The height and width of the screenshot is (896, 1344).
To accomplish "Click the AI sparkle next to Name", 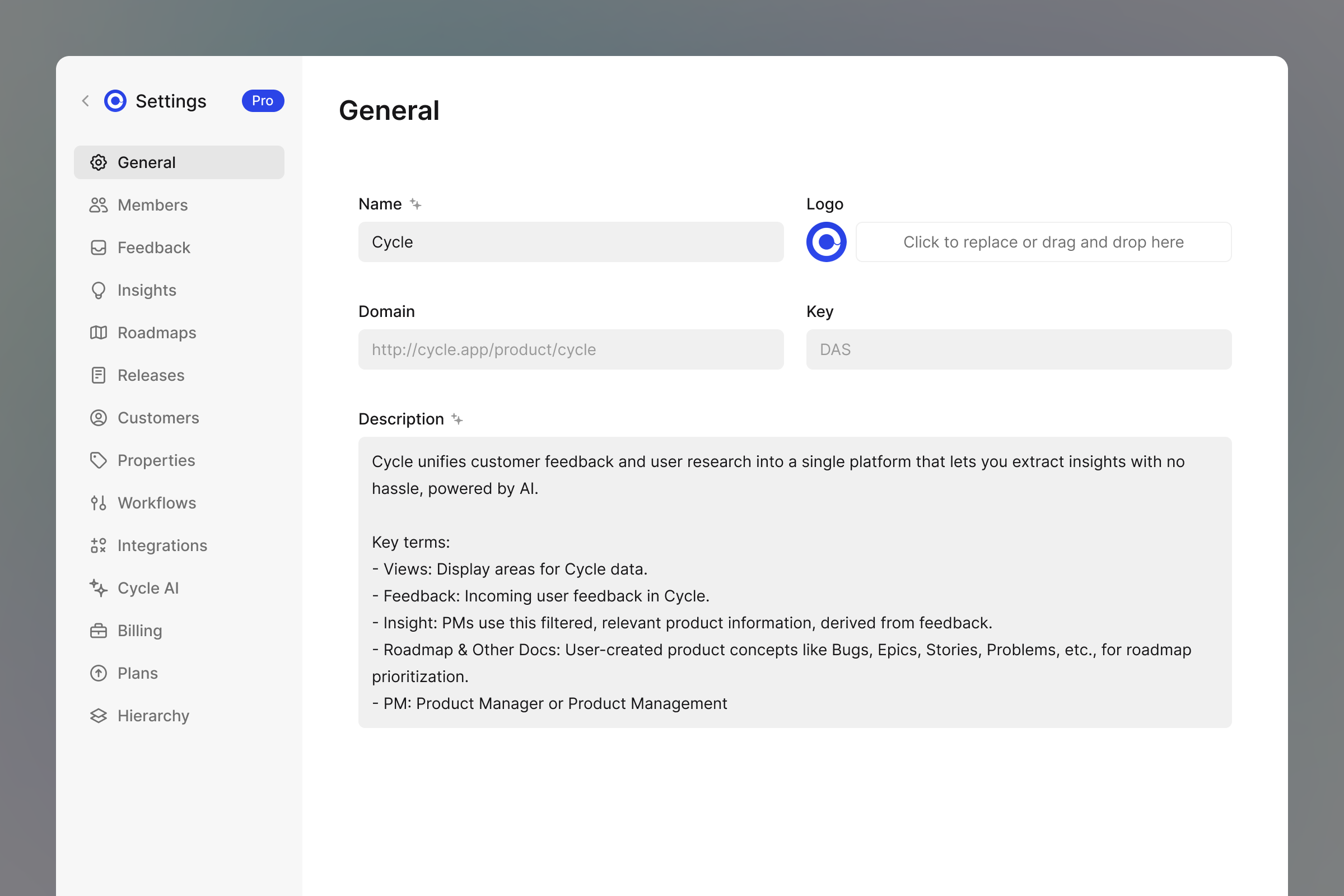I will tap(416, 204).
